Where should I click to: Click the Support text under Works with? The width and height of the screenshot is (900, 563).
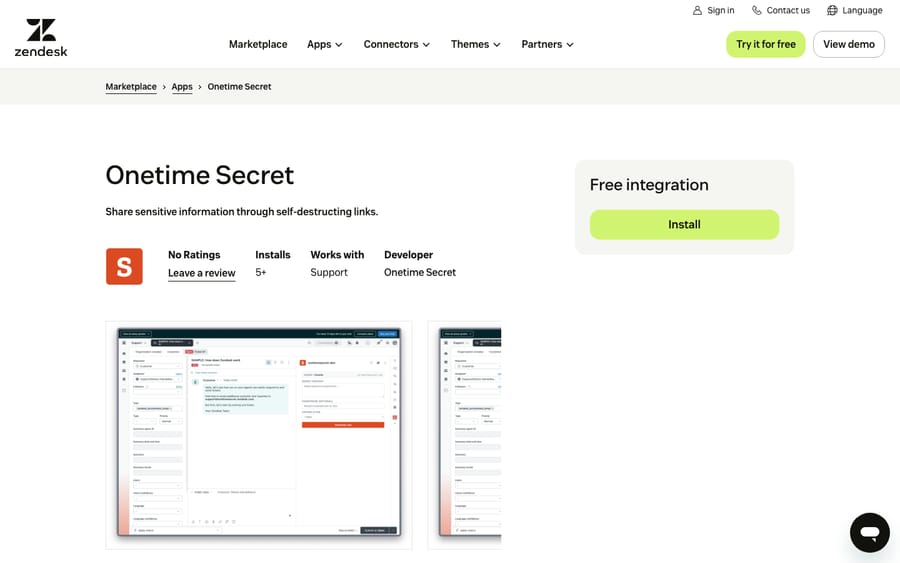329,273
